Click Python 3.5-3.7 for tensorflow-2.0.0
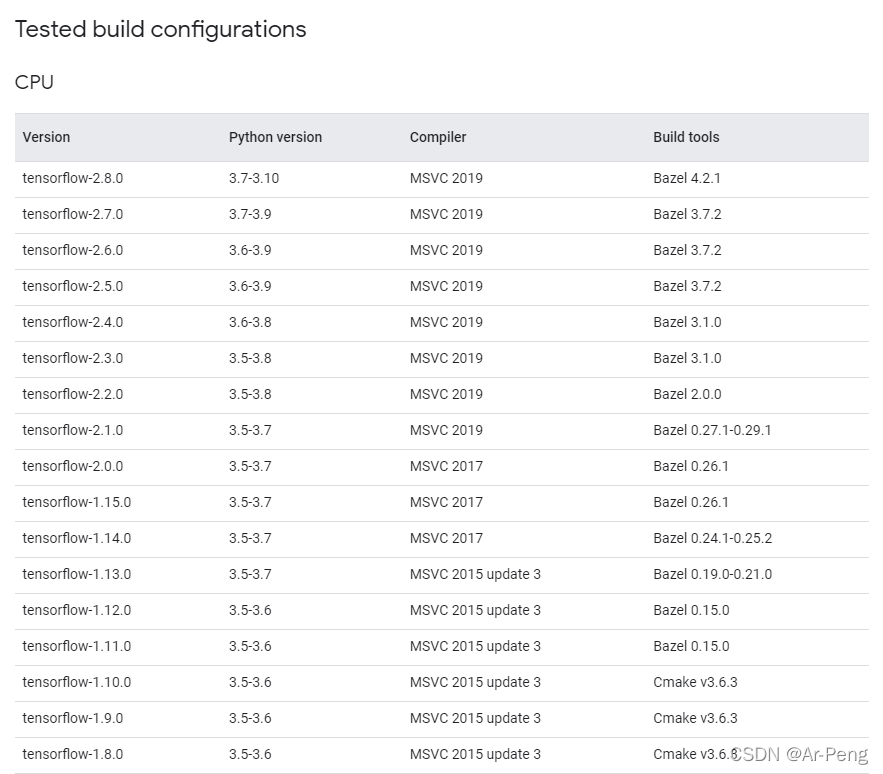The height and width of the screenshot is (774, 883). [x=250, y=466]
